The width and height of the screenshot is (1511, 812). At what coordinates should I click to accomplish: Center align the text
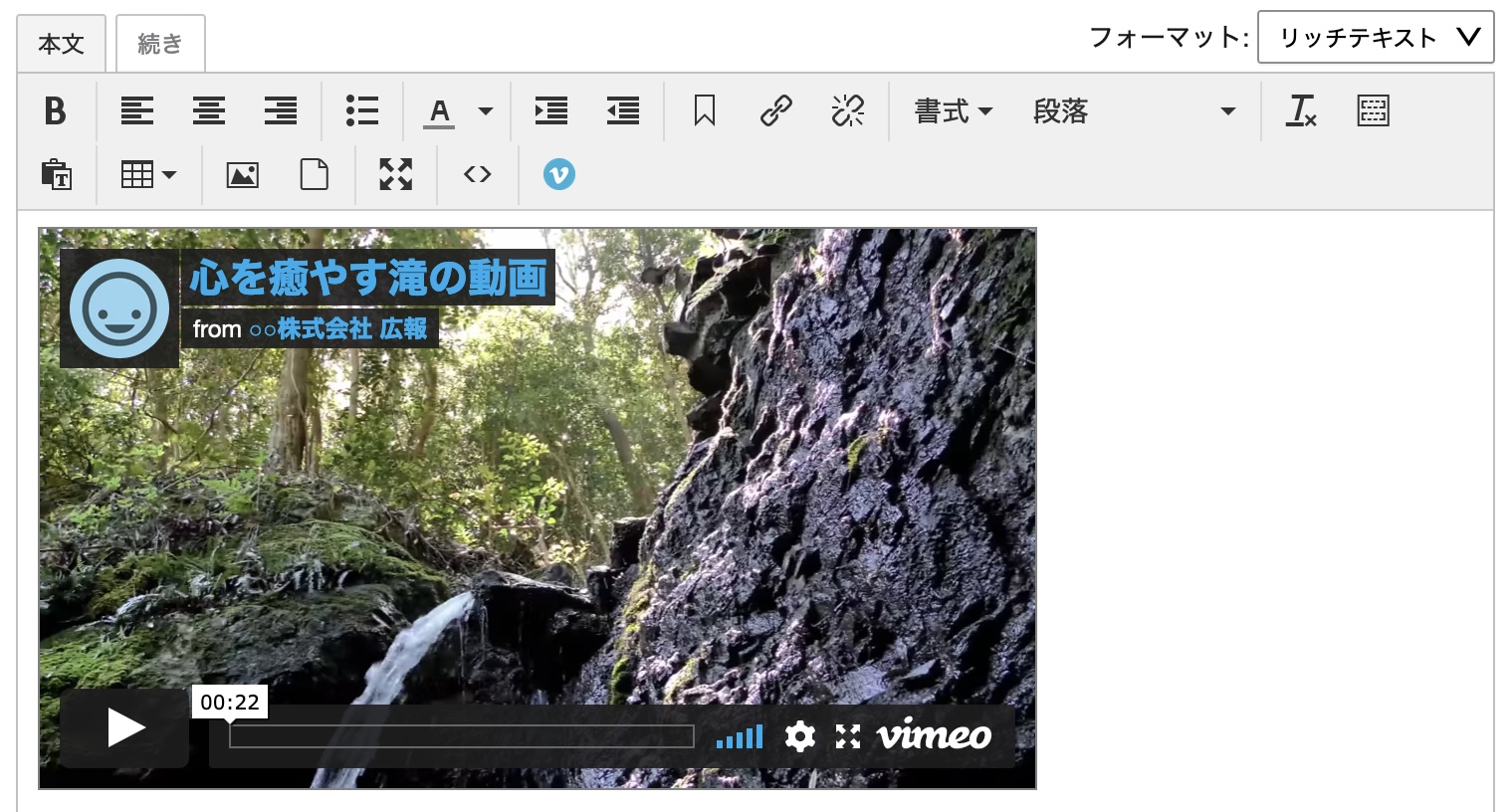pos(209,110)
